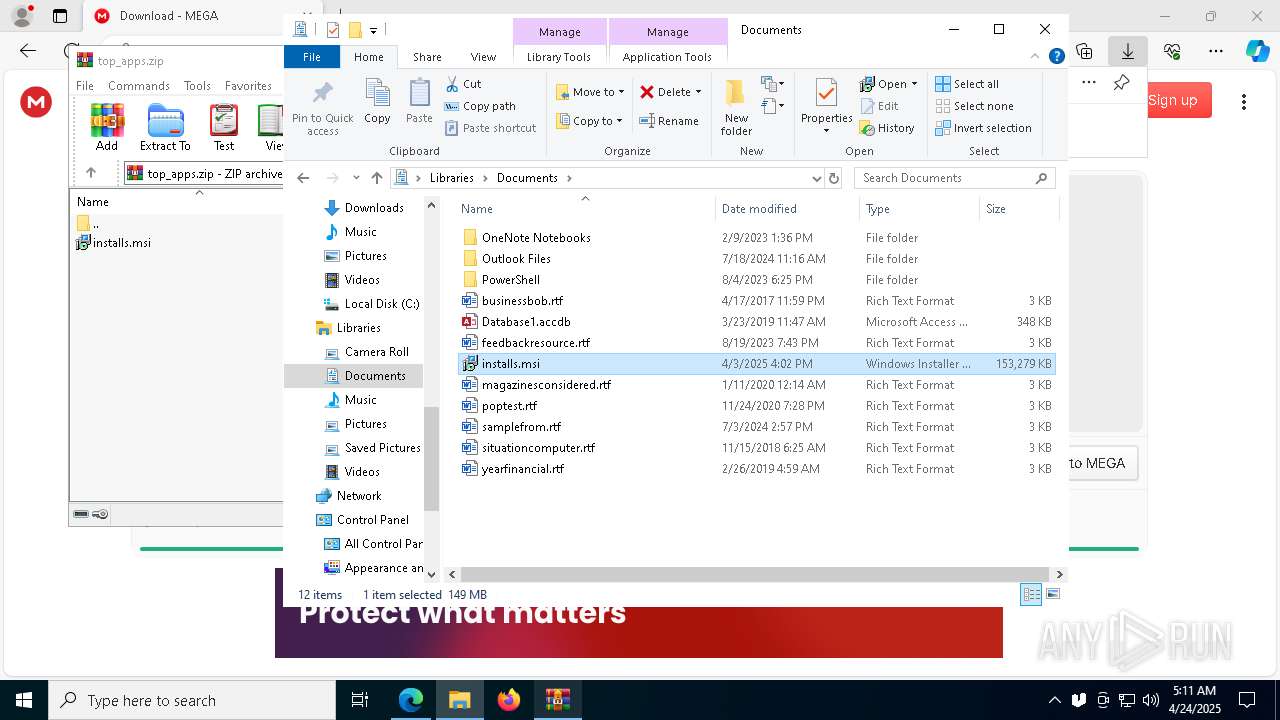Switch to Details view icon in status bar

click(x=1031, y=594)
